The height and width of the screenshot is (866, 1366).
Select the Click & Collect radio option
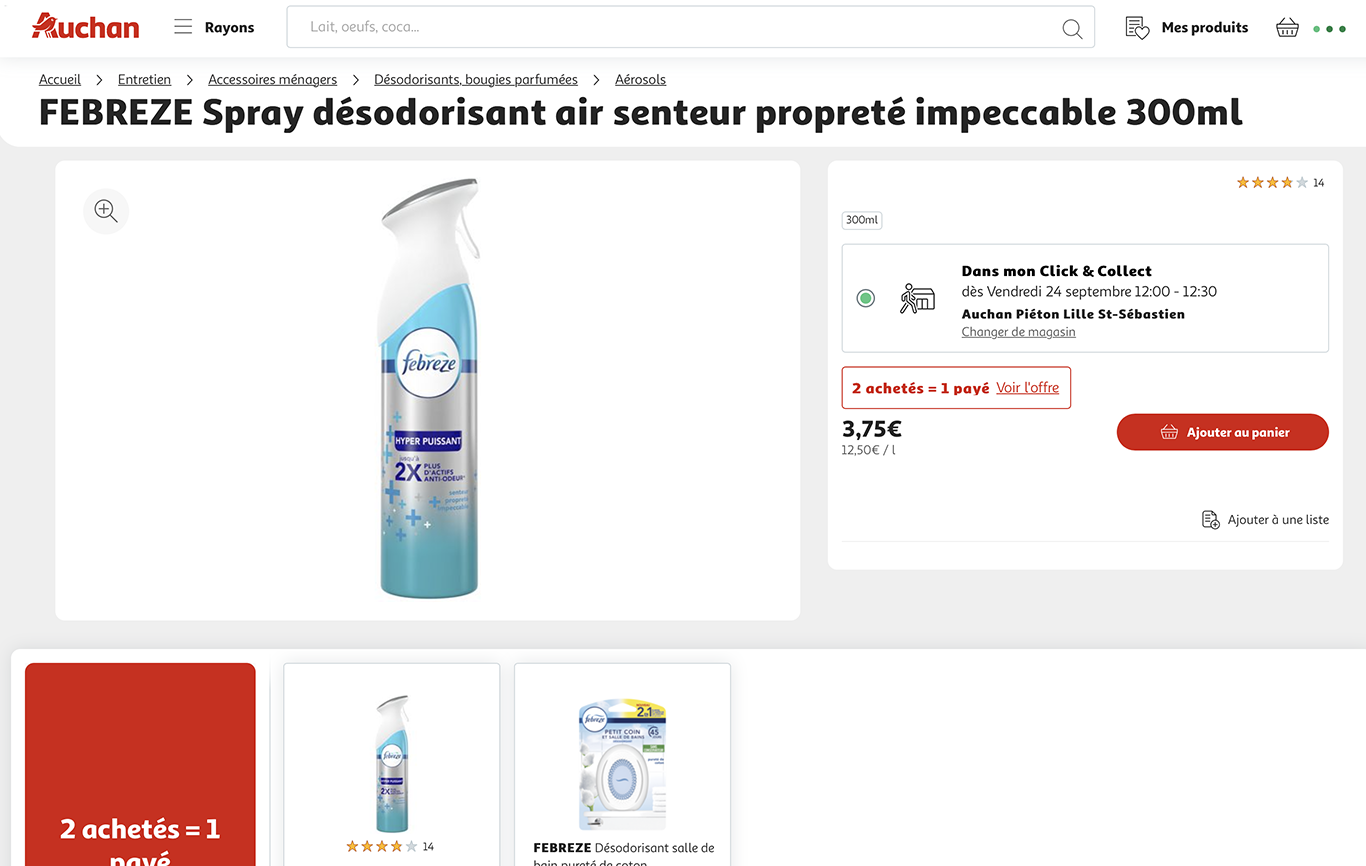[866, 298]
